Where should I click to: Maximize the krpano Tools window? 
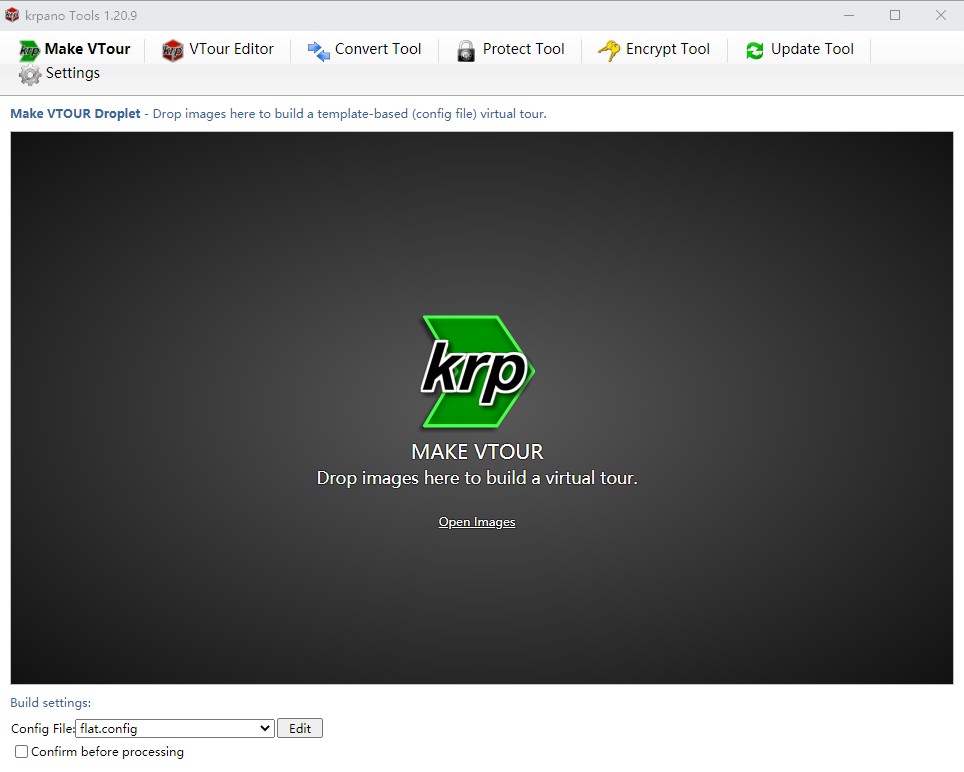[x=895, y=14]
